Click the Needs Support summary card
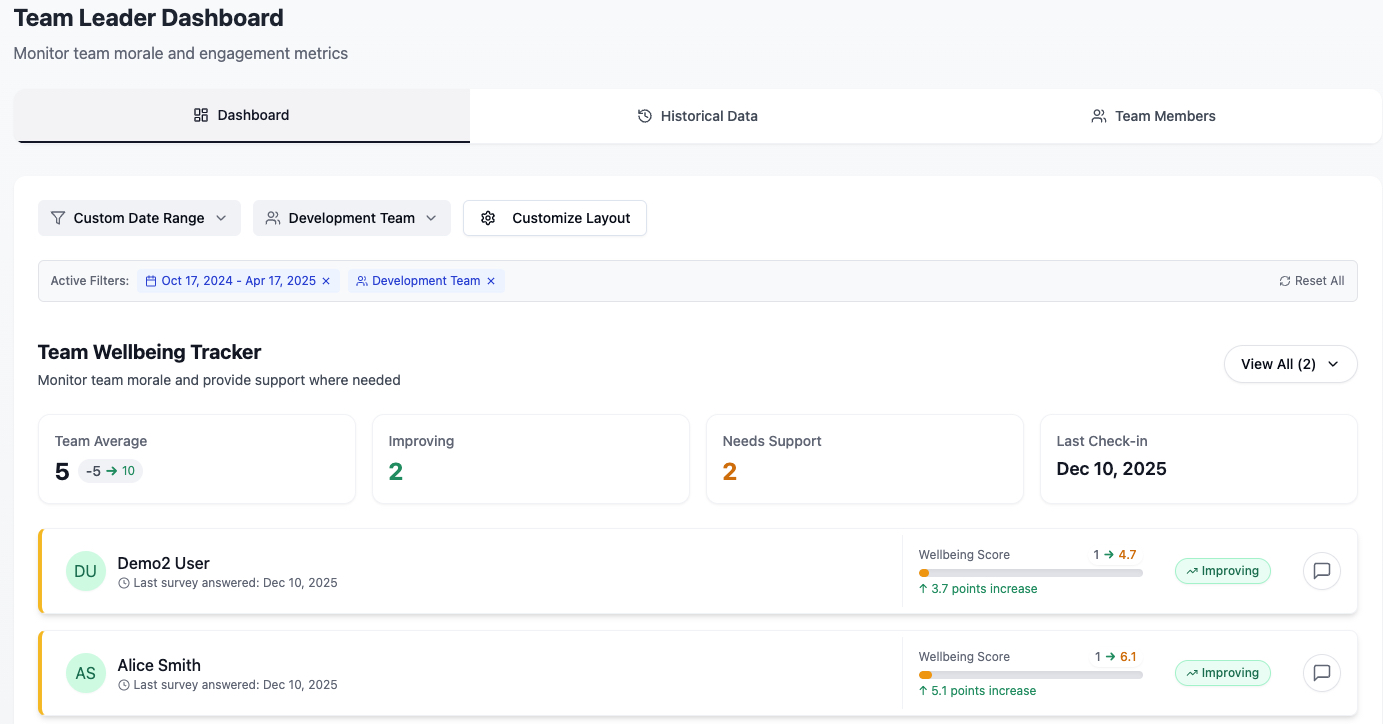1383x724 pixels. tap(864, 459)
